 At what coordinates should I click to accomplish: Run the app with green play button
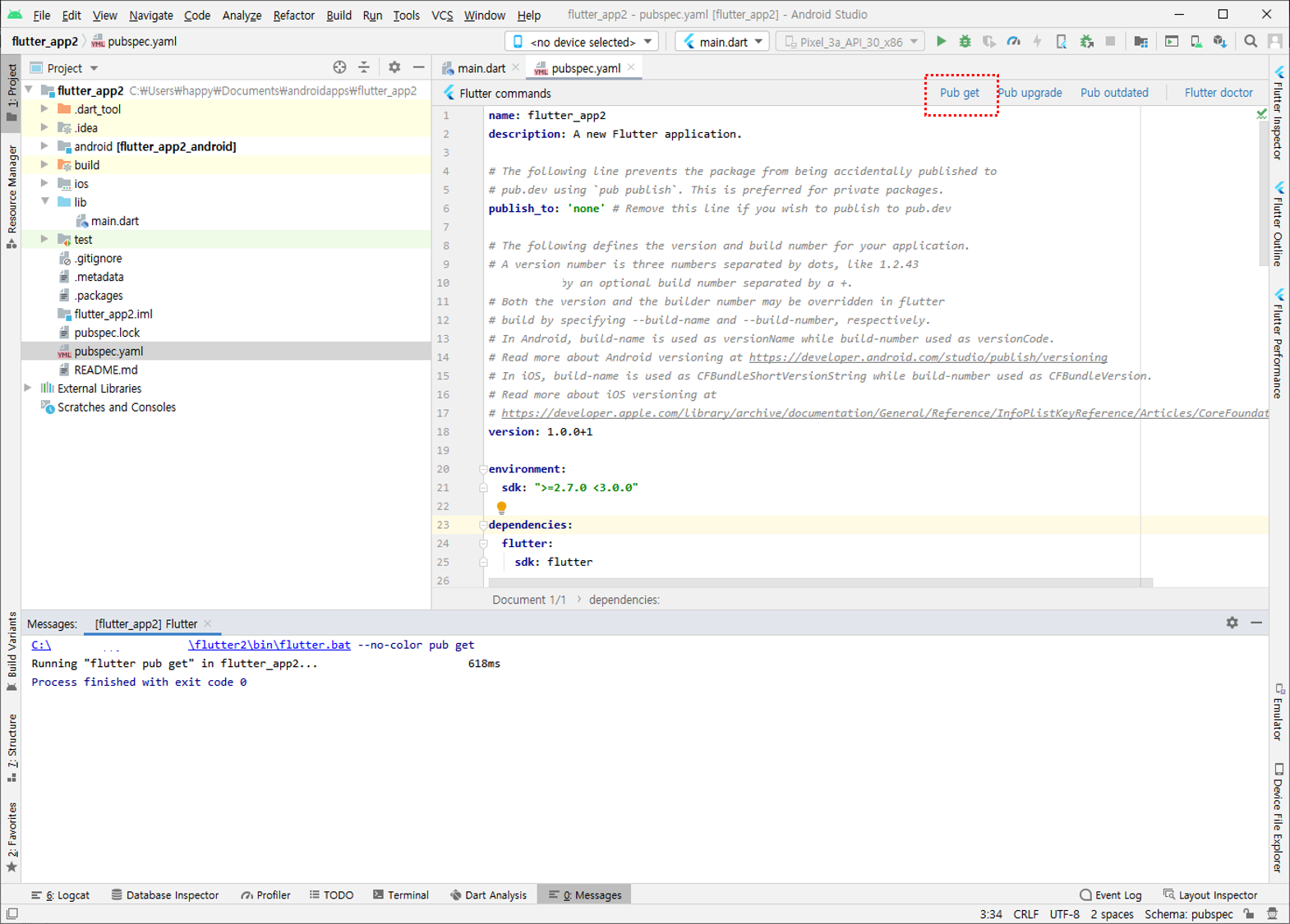[x=941, y=41]
